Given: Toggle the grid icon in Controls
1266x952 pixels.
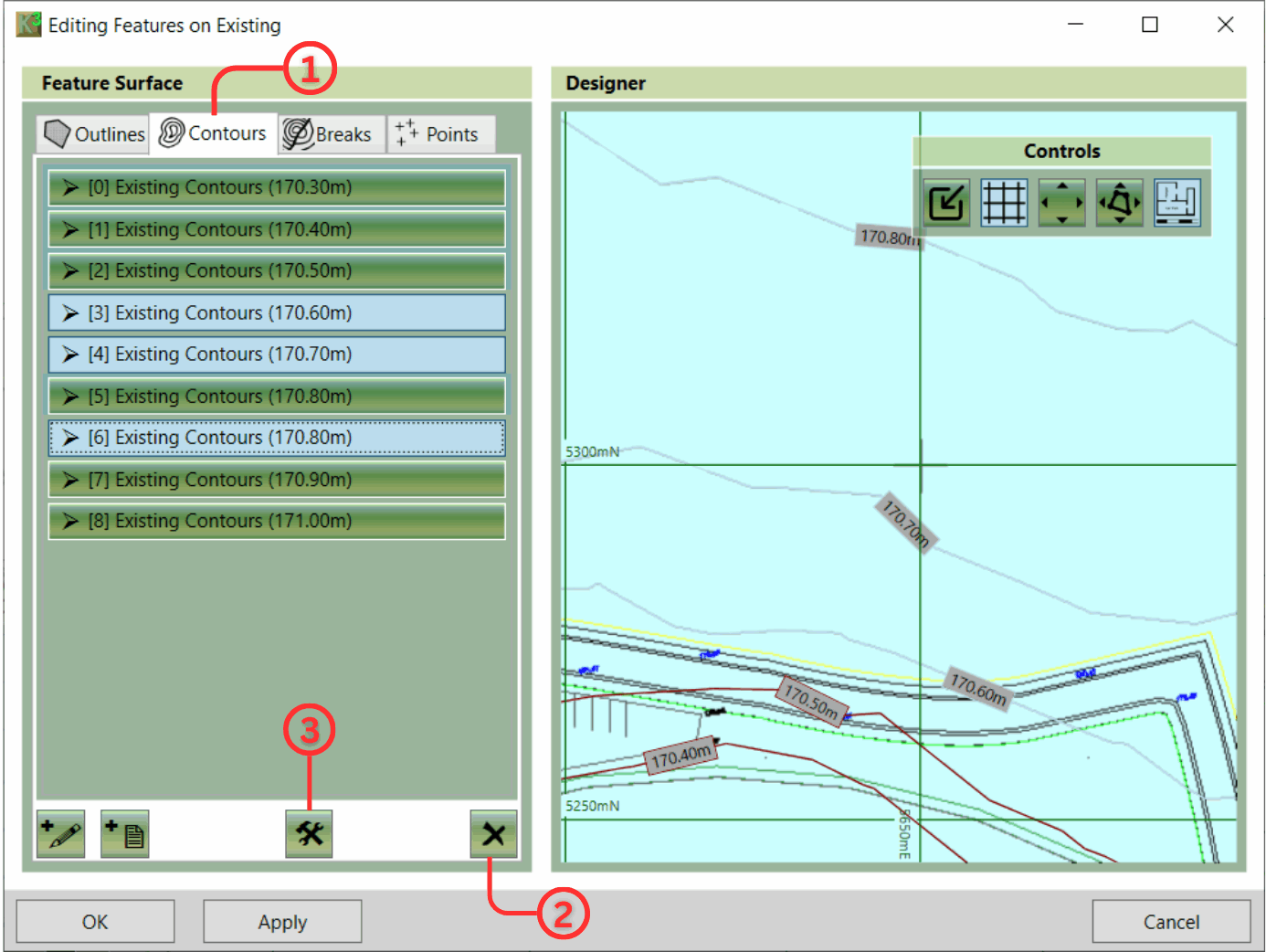Looking at the screenshot, I should point(1004,202).
